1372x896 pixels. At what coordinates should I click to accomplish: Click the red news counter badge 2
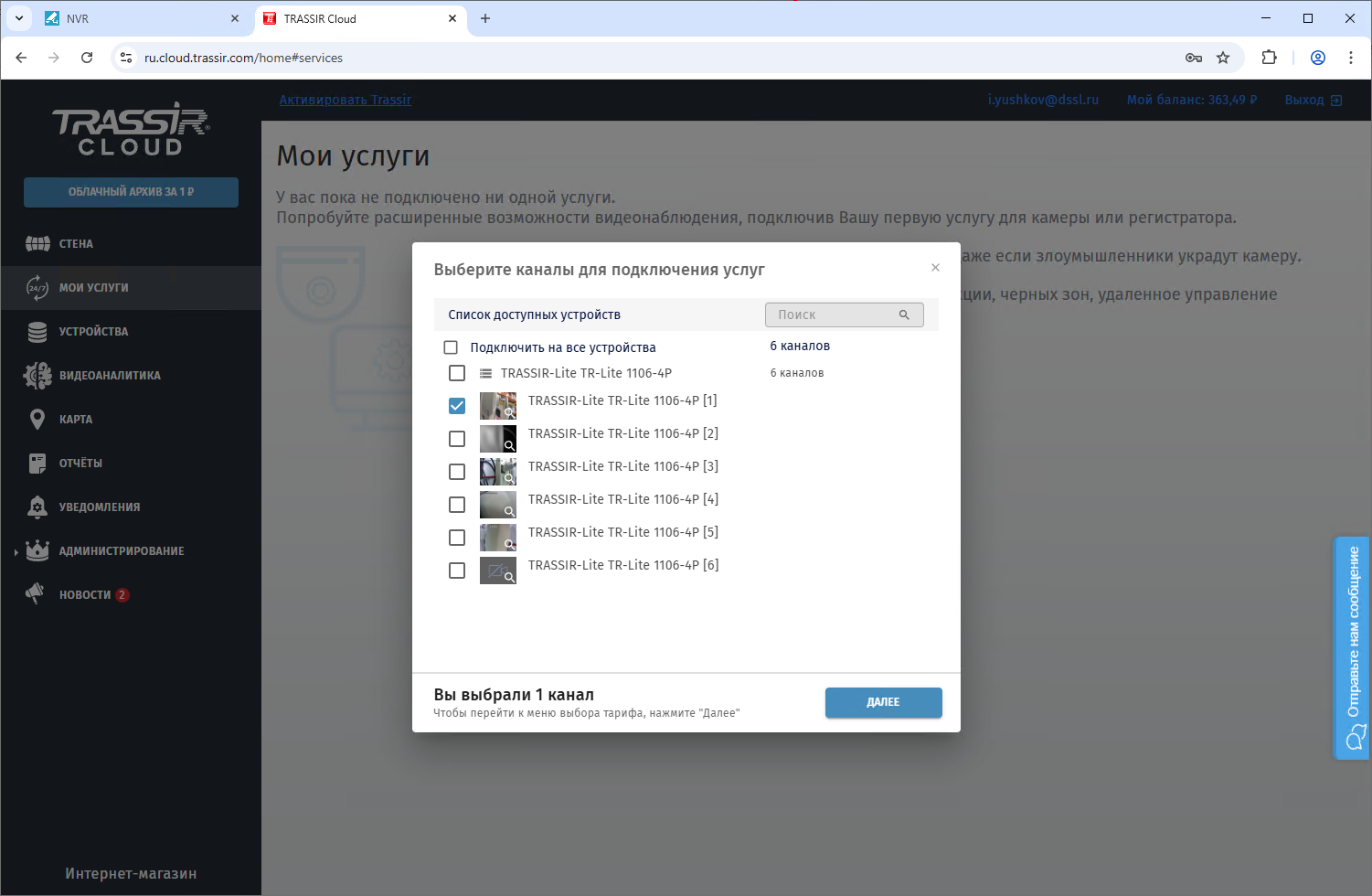122,595
